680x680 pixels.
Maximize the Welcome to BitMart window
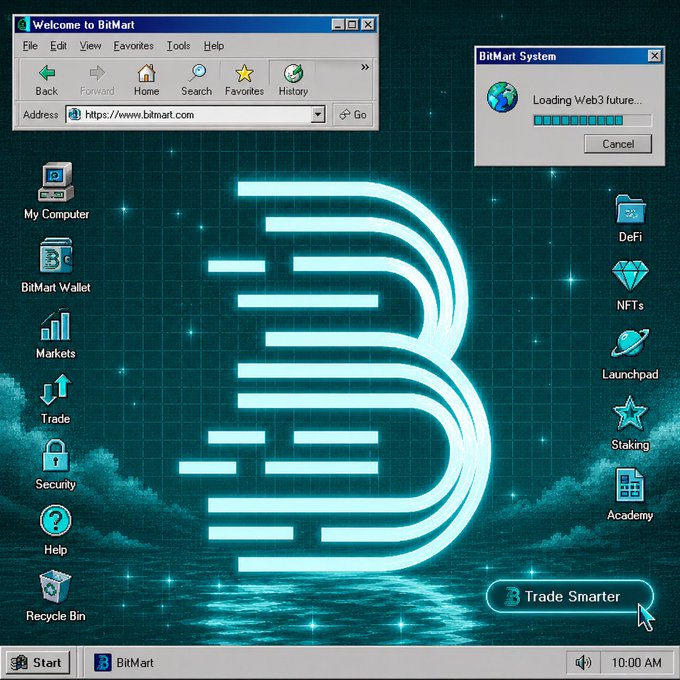pyautogui.click(x=352, y=25)
